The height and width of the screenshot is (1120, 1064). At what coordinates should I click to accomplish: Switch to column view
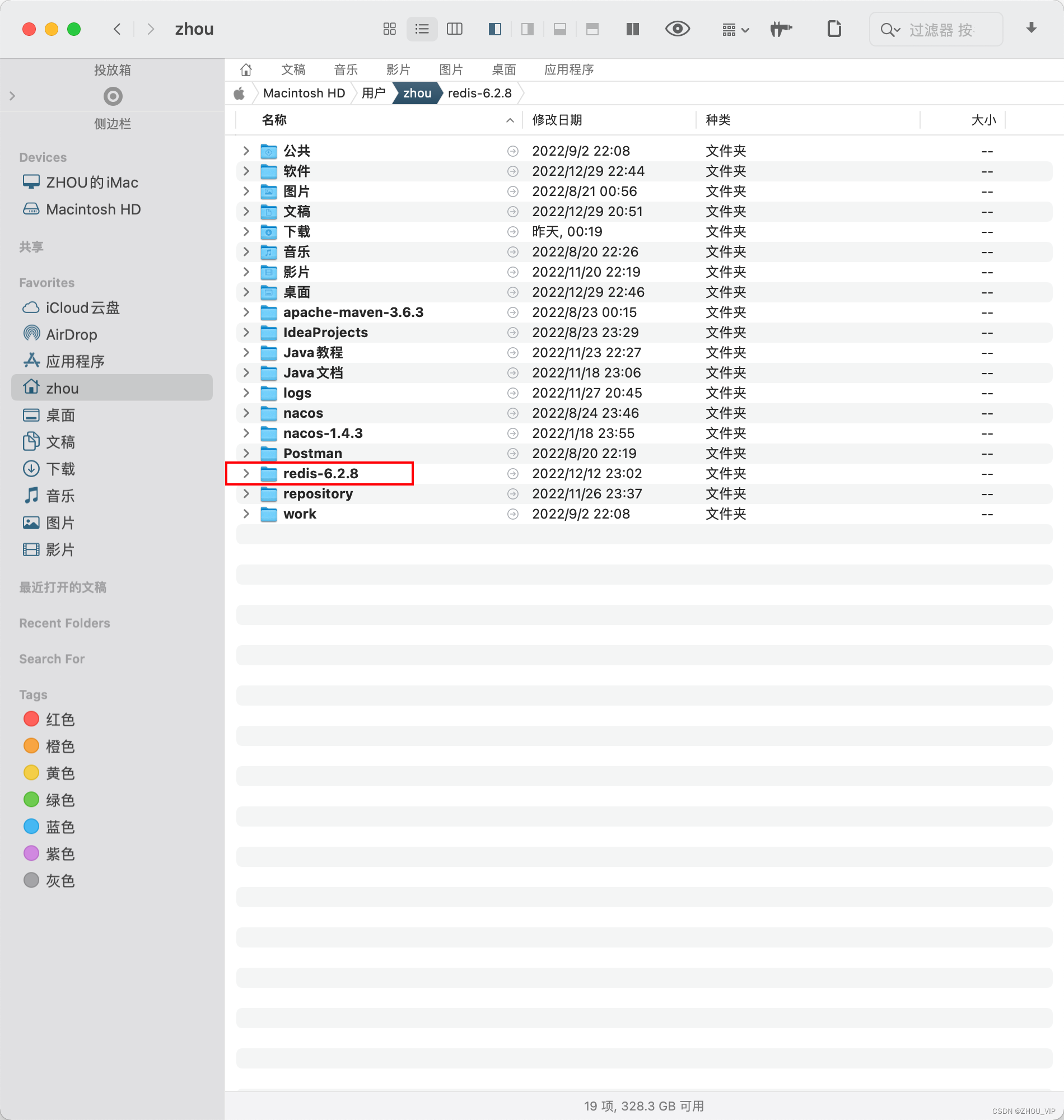[455, 29]
